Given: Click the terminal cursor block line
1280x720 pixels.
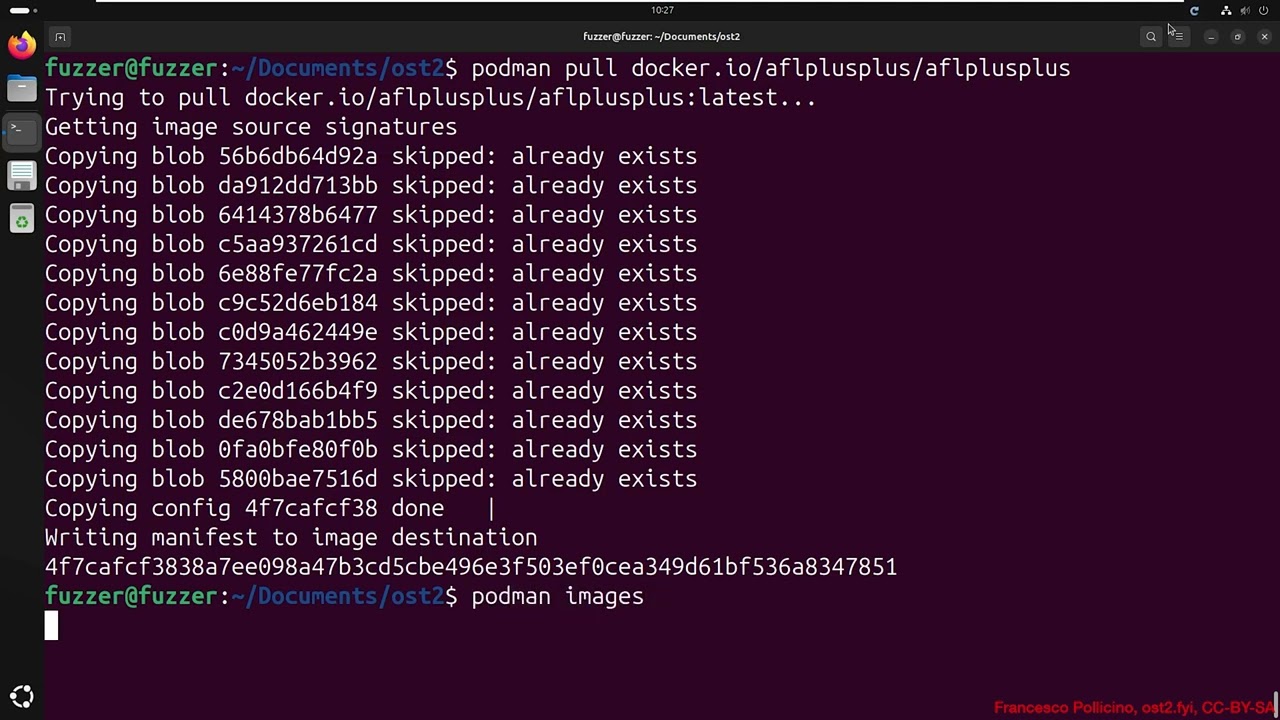Looking at the screenshot, I should (x=52, y=626).
